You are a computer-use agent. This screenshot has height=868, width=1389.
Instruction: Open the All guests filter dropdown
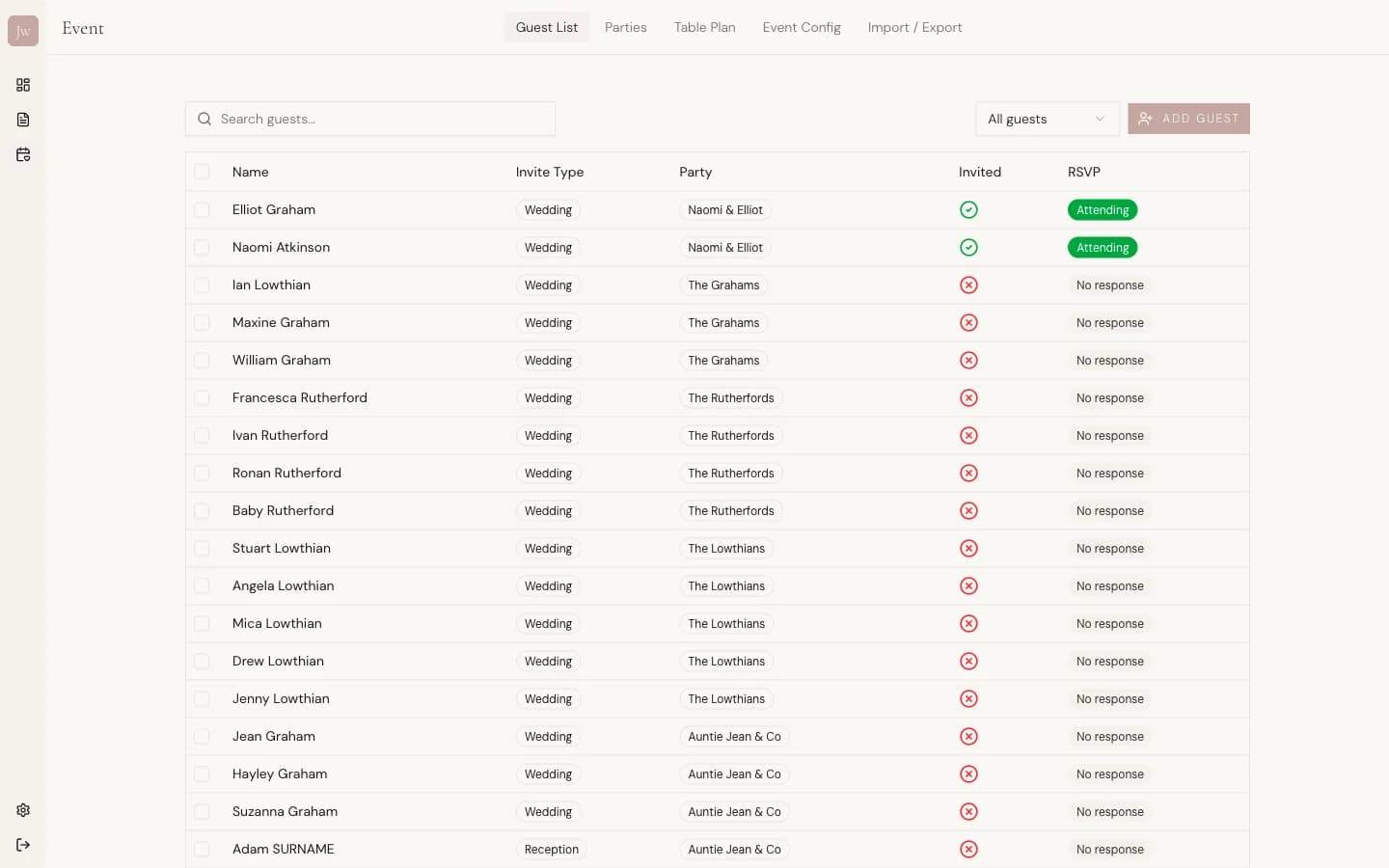pyautogui.click(x=1048, y=119)
